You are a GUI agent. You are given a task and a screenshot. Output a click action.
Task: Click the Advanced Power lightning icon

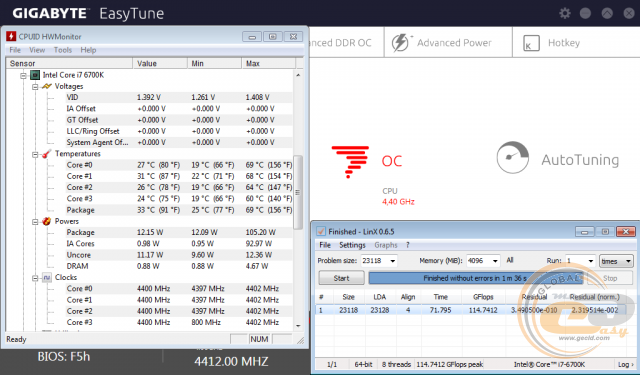coord(400,42)
